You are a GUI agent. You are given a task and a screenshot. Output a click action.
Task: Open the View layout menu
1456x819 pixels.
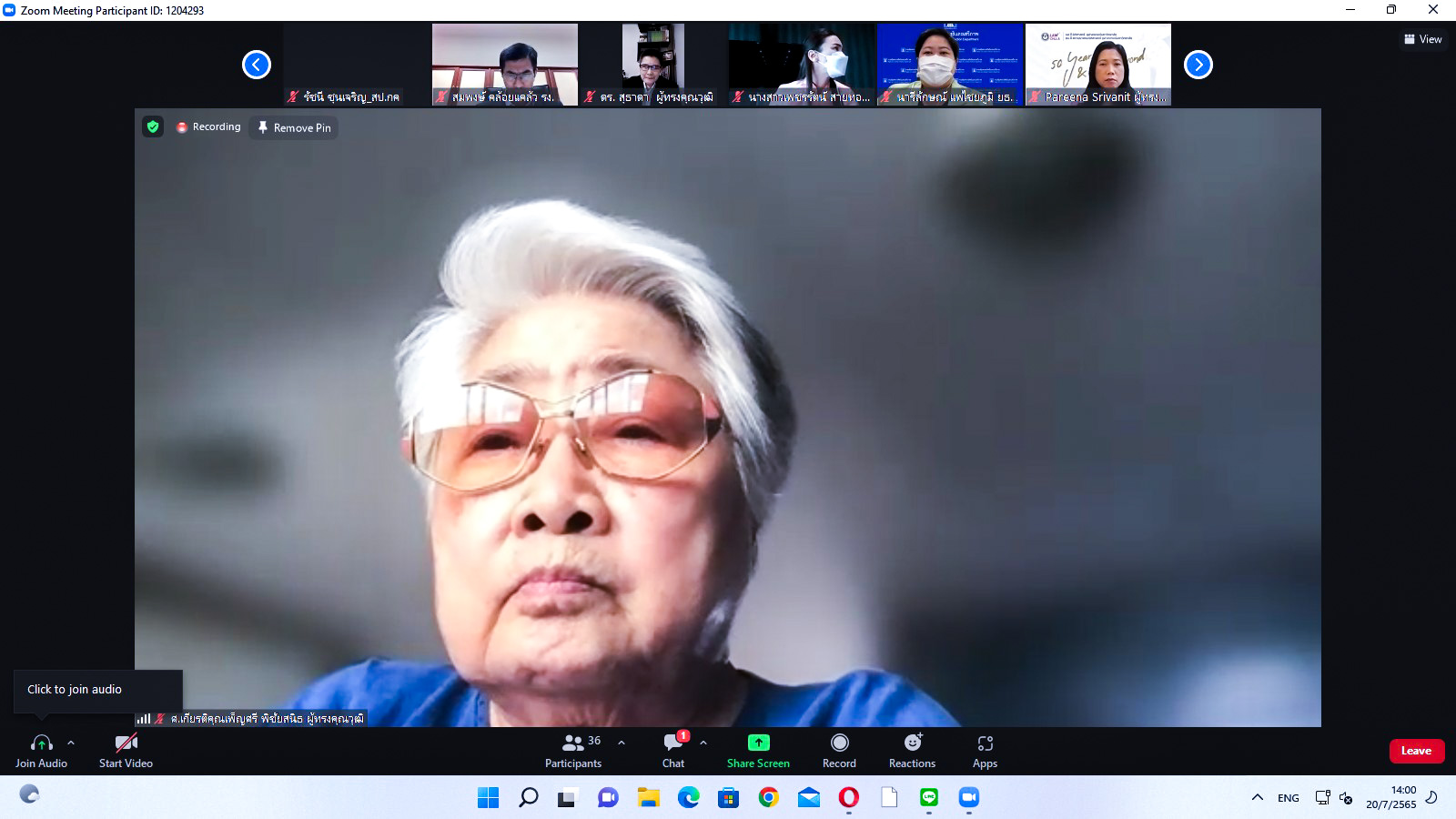pos(1423,39)
